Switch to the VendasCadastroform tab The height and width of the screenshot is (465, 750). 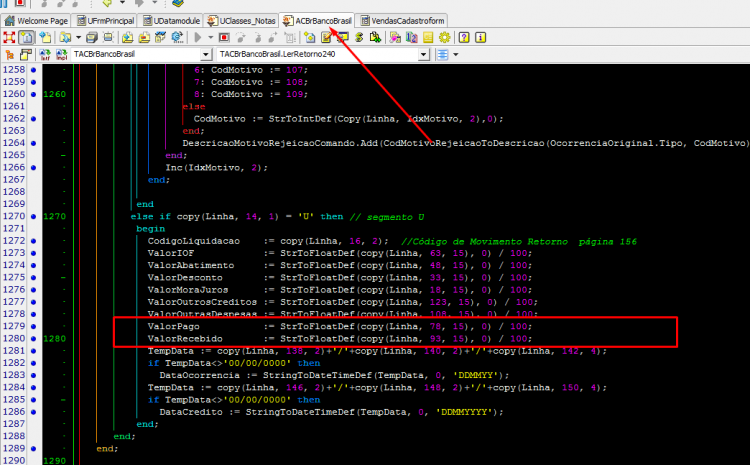(x=402, y=21)
